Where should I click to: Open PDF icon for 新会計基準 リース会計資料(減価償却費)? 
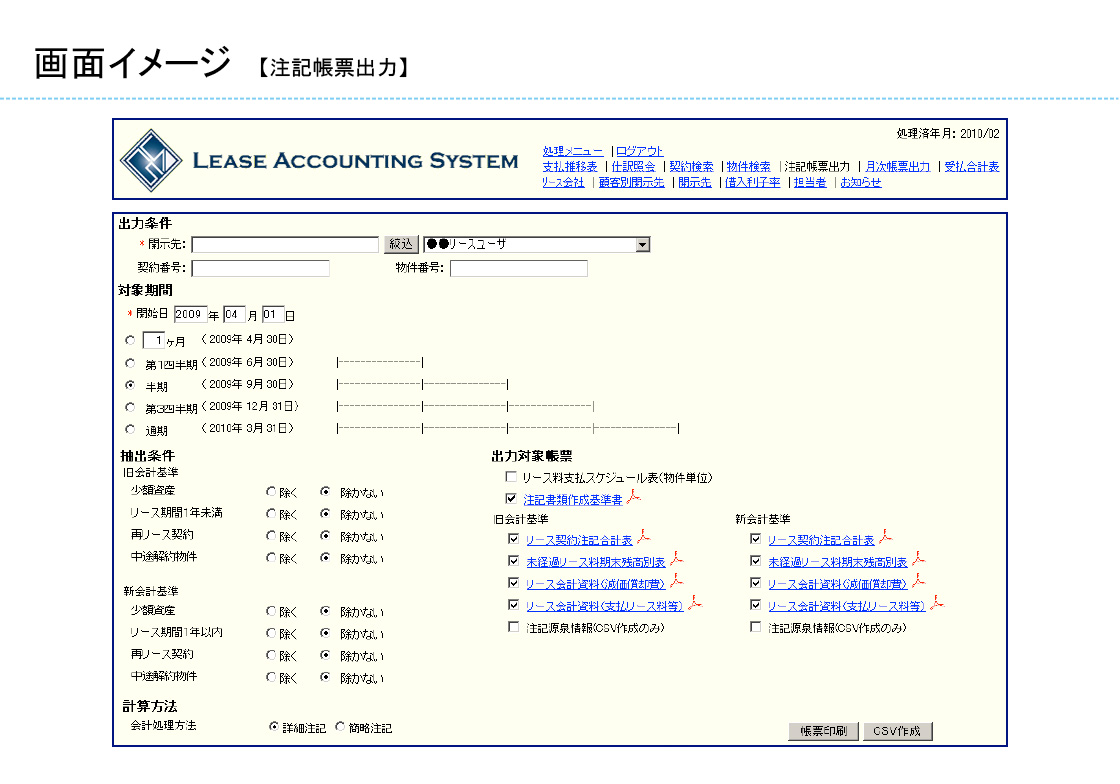coord(919,581)
